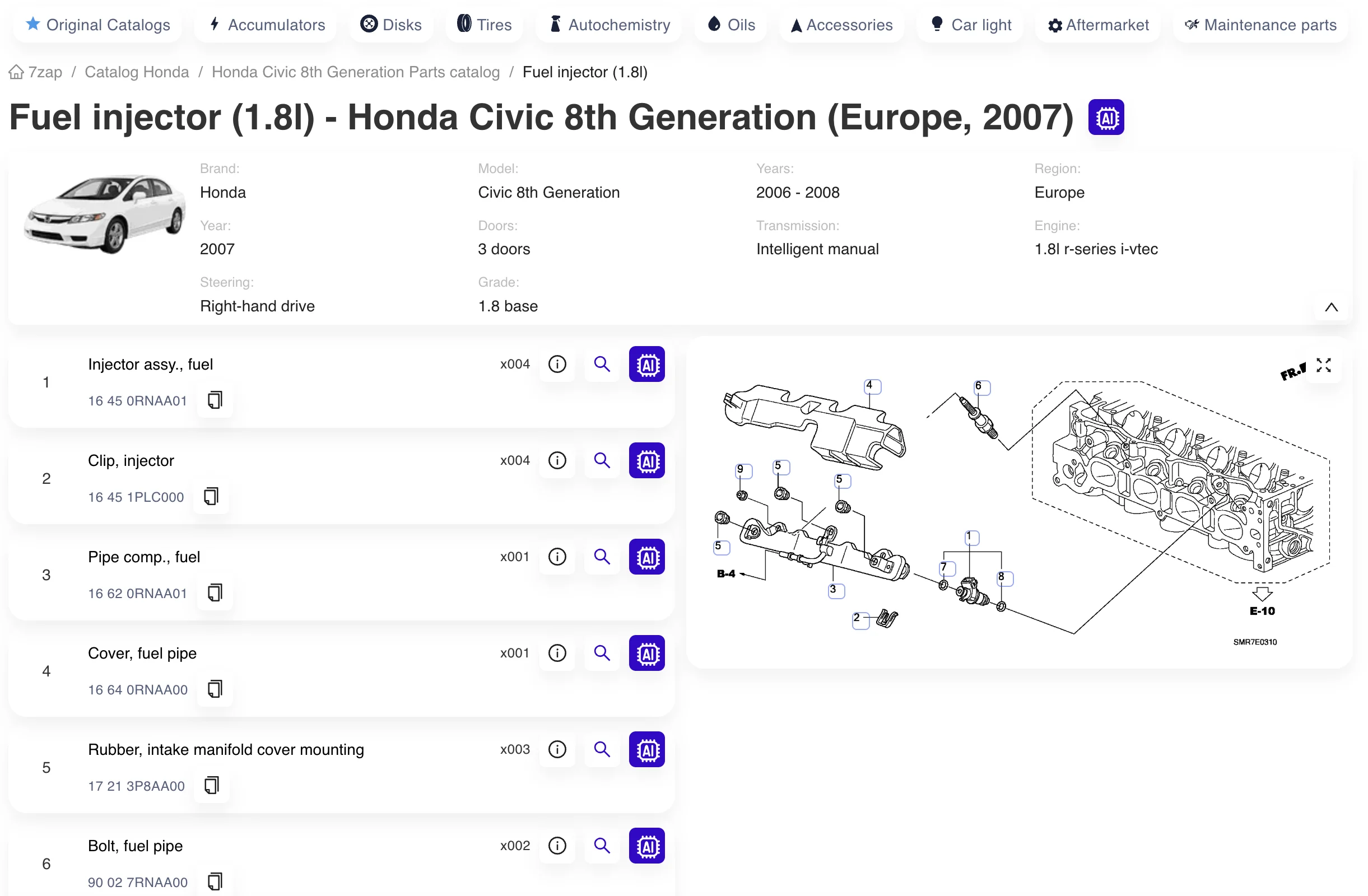Viewport: 1368px width, 896px height.
Task: Click the magnifier icon beside Clip, injector
Action: (x=602, y=460)
